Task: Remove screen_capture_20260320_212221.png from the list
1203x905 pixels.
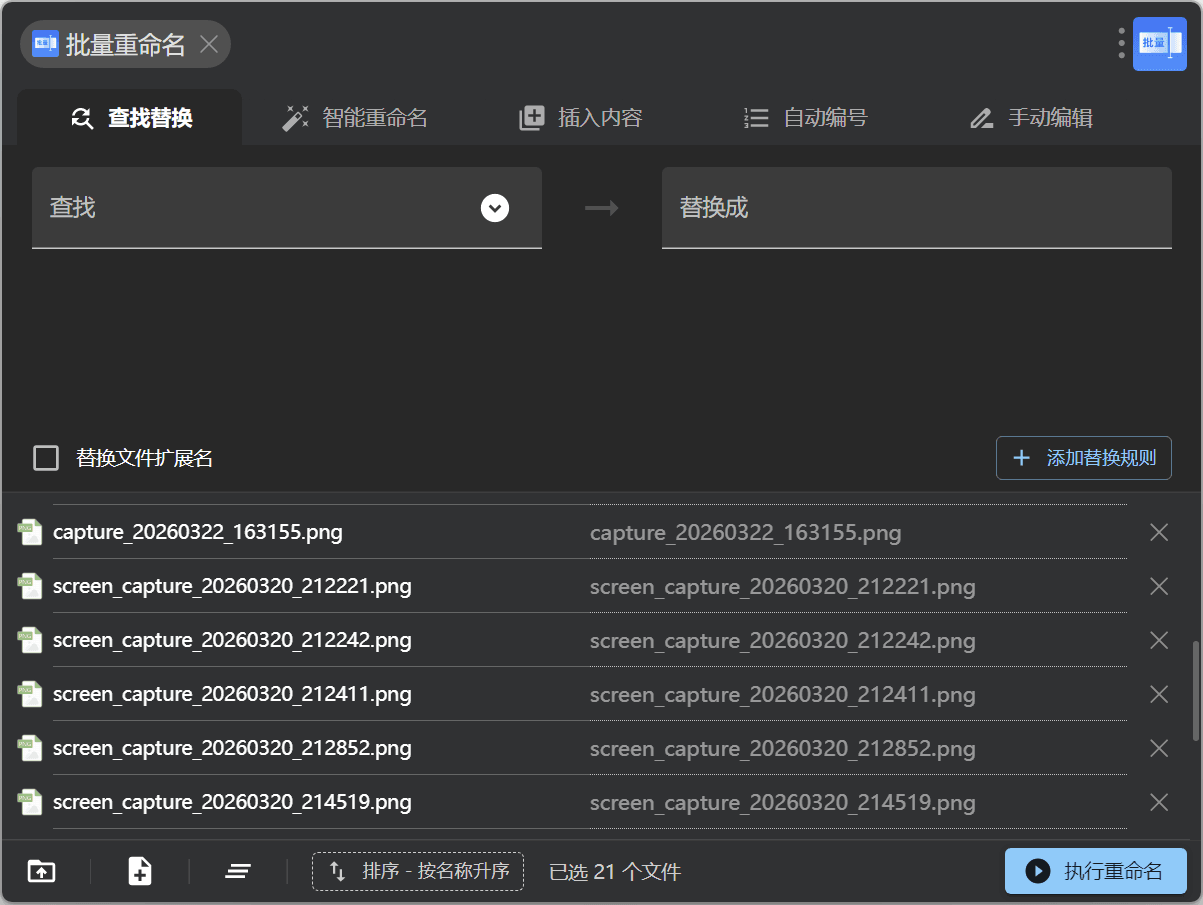Action: click(1159, 586)
